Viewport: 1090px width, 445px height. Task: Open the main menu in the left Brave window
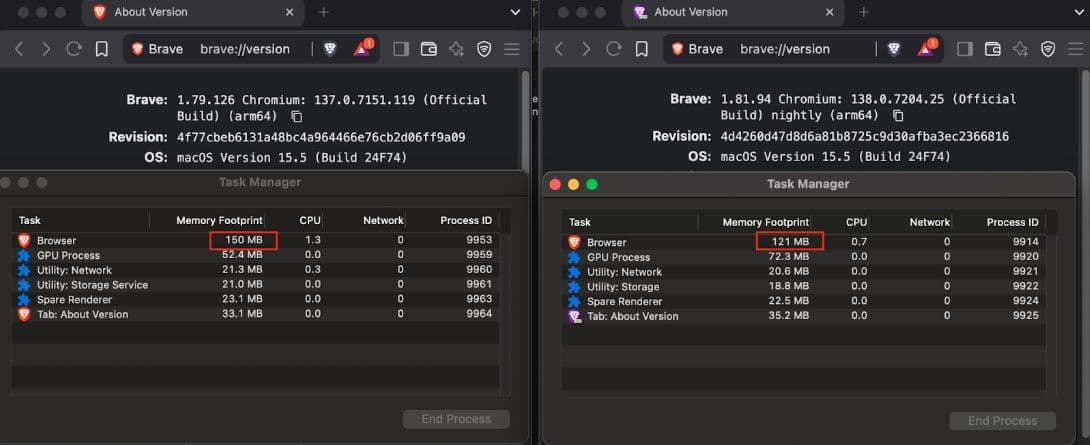coord(512,49)
